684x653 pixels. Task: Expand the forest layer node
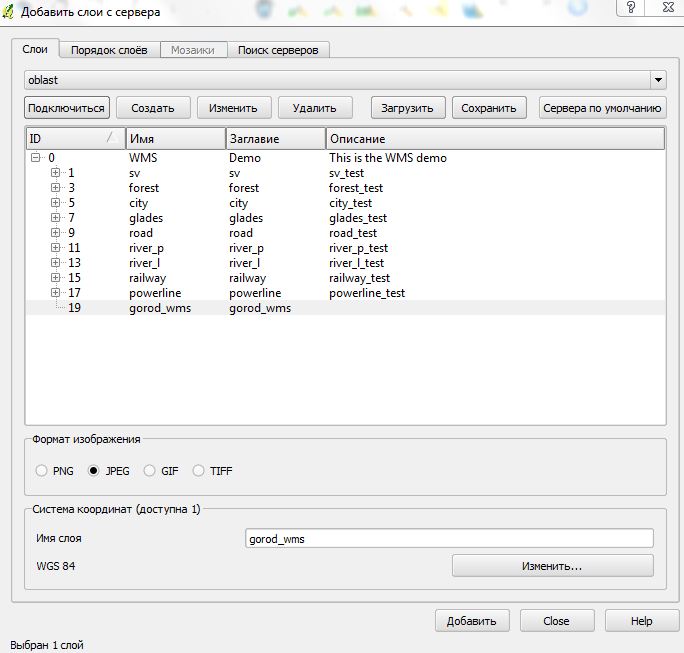(x=56, y=188)
